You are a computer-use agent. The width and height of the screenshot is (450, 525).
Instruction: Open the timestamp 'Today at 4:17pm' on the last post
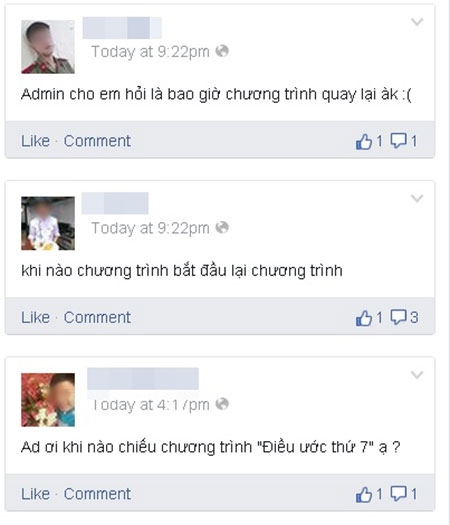pyautogui.click(x=150, y=404)
